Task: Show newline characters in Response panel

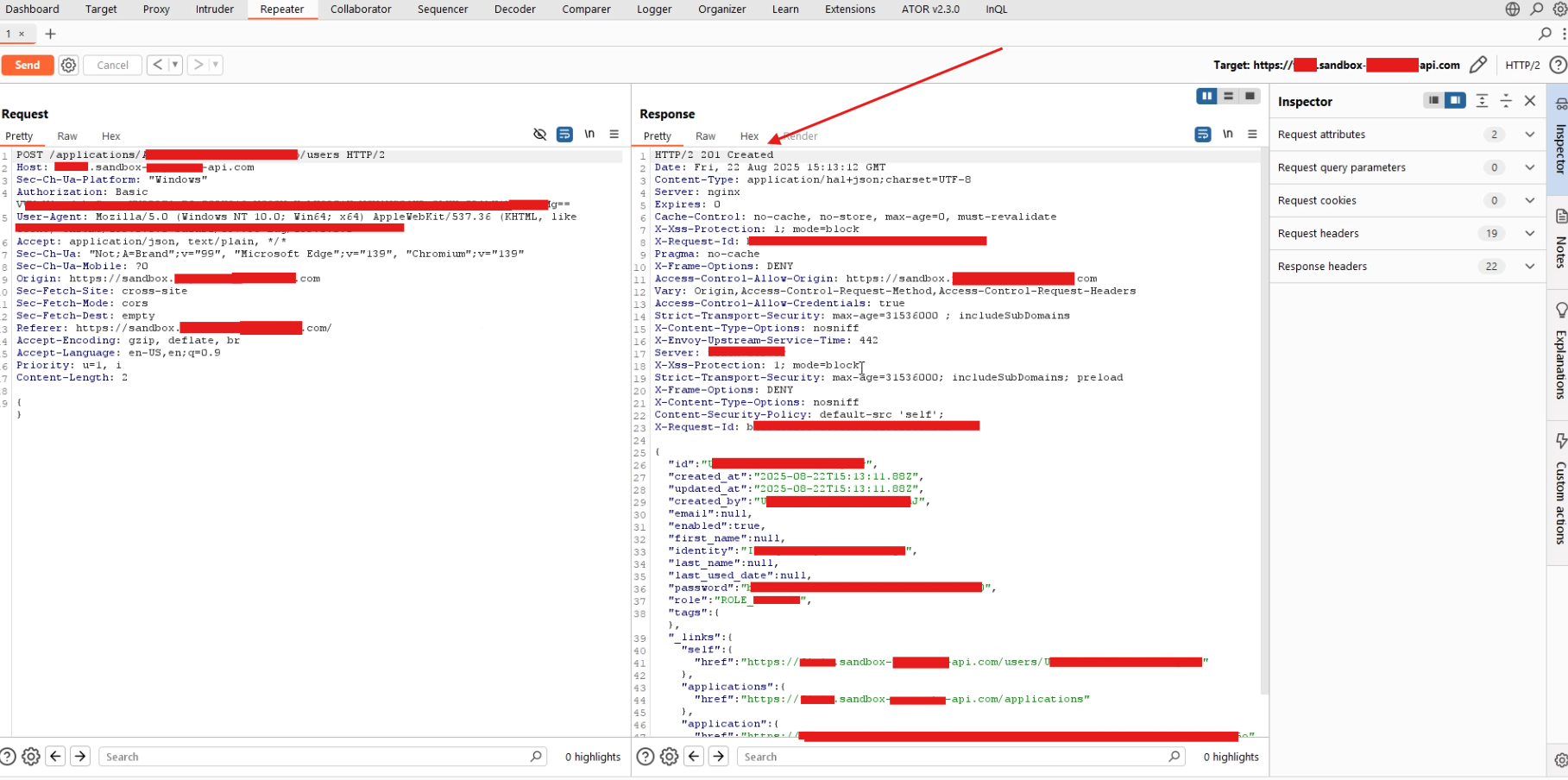Action: click(1227, 135)
